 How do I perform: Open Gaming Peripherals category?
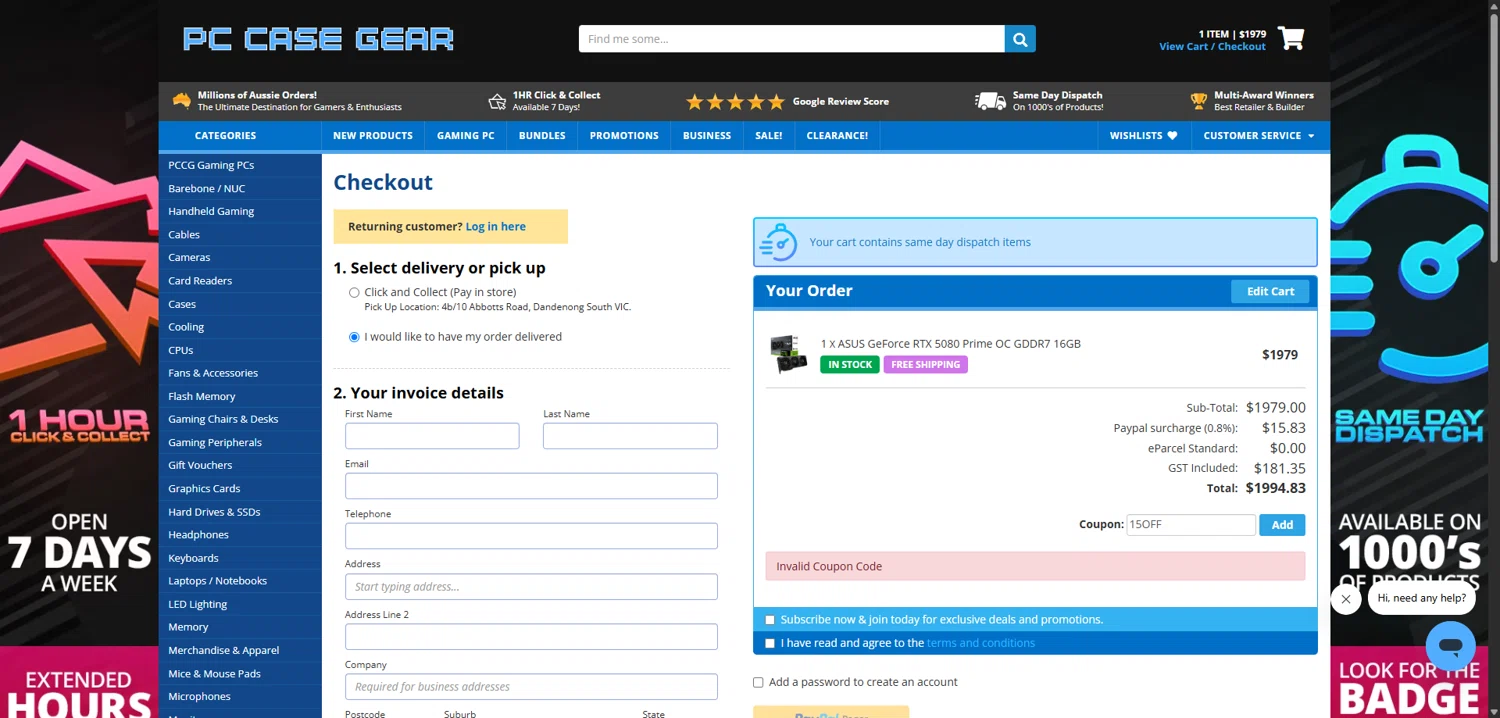[x=240, y=442]
